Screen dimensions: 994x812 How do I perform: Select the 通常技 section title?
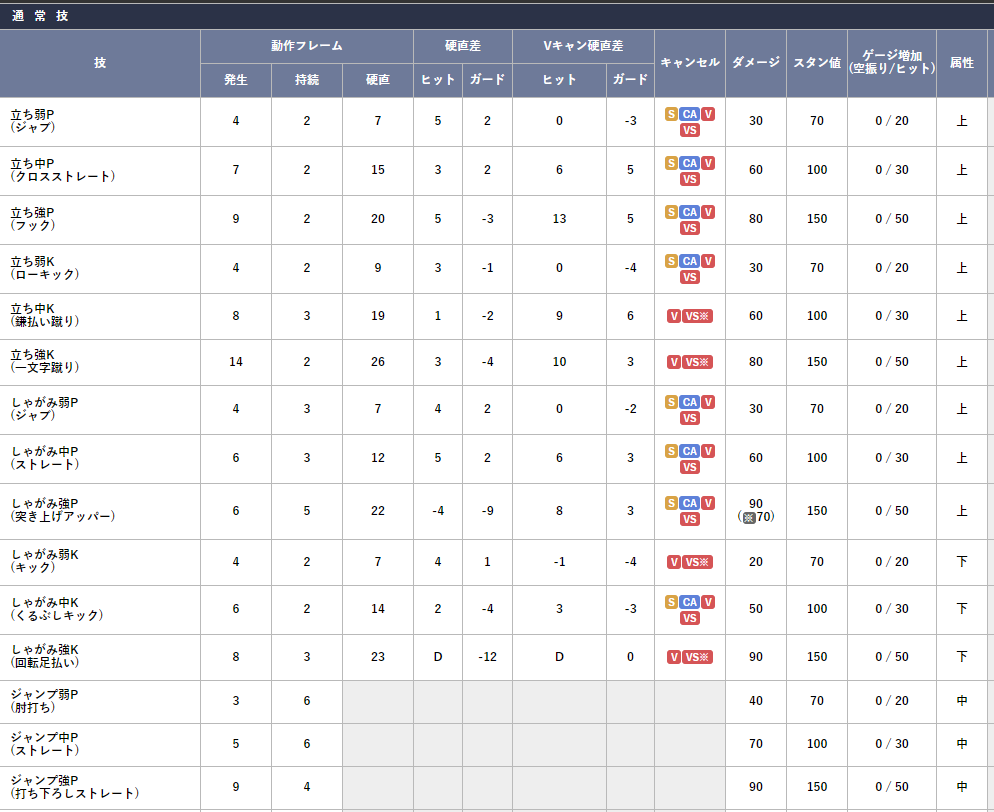tap(40, 16)
